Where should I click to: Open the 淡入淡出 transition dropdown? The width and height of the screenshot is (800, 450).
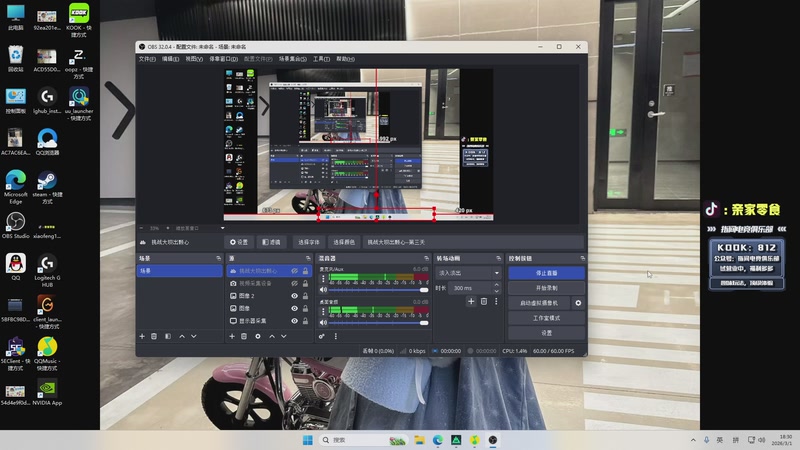pos(468,273)
